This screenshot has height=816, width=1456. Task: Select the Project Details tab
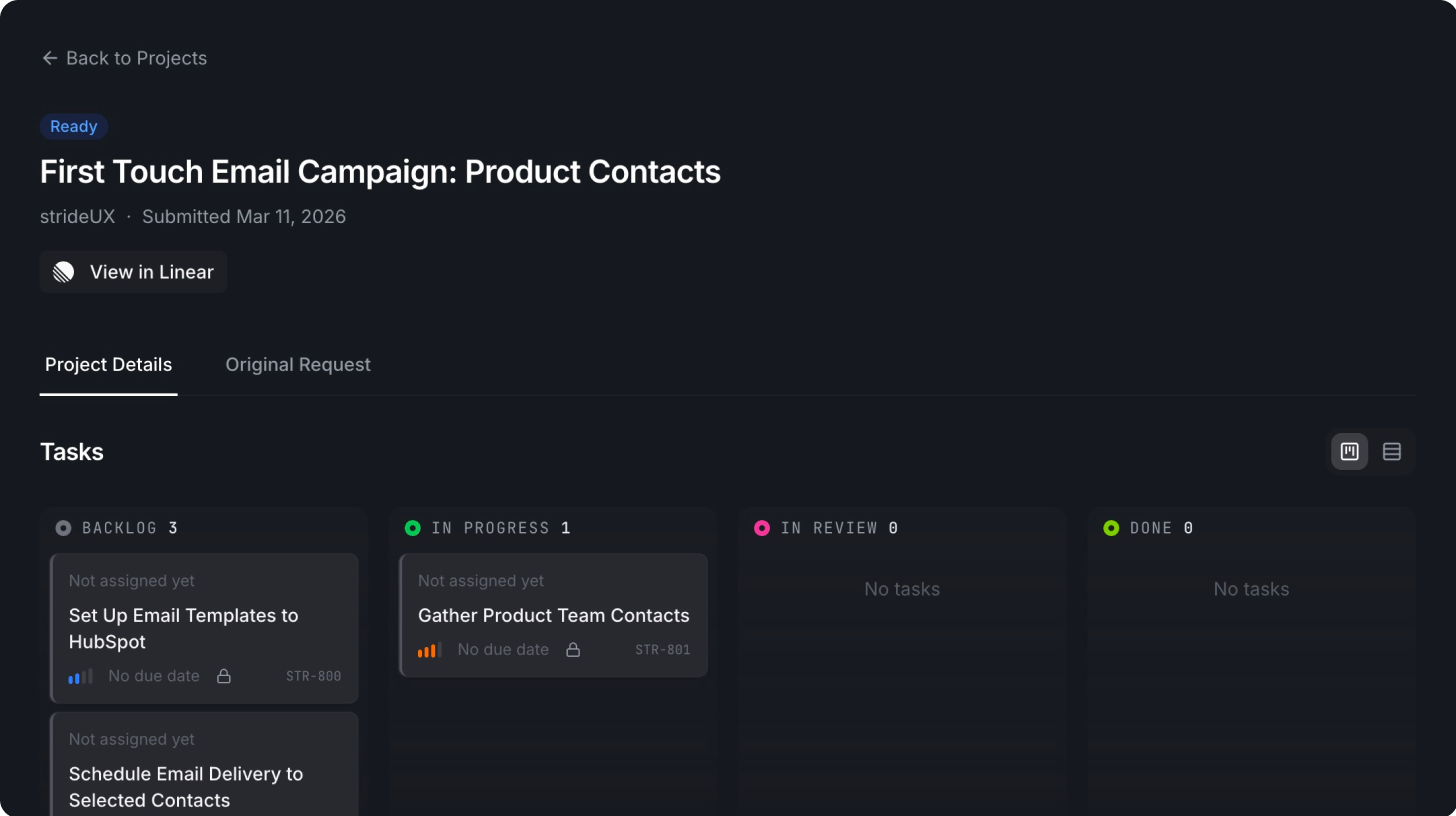(x=108, y=364)
